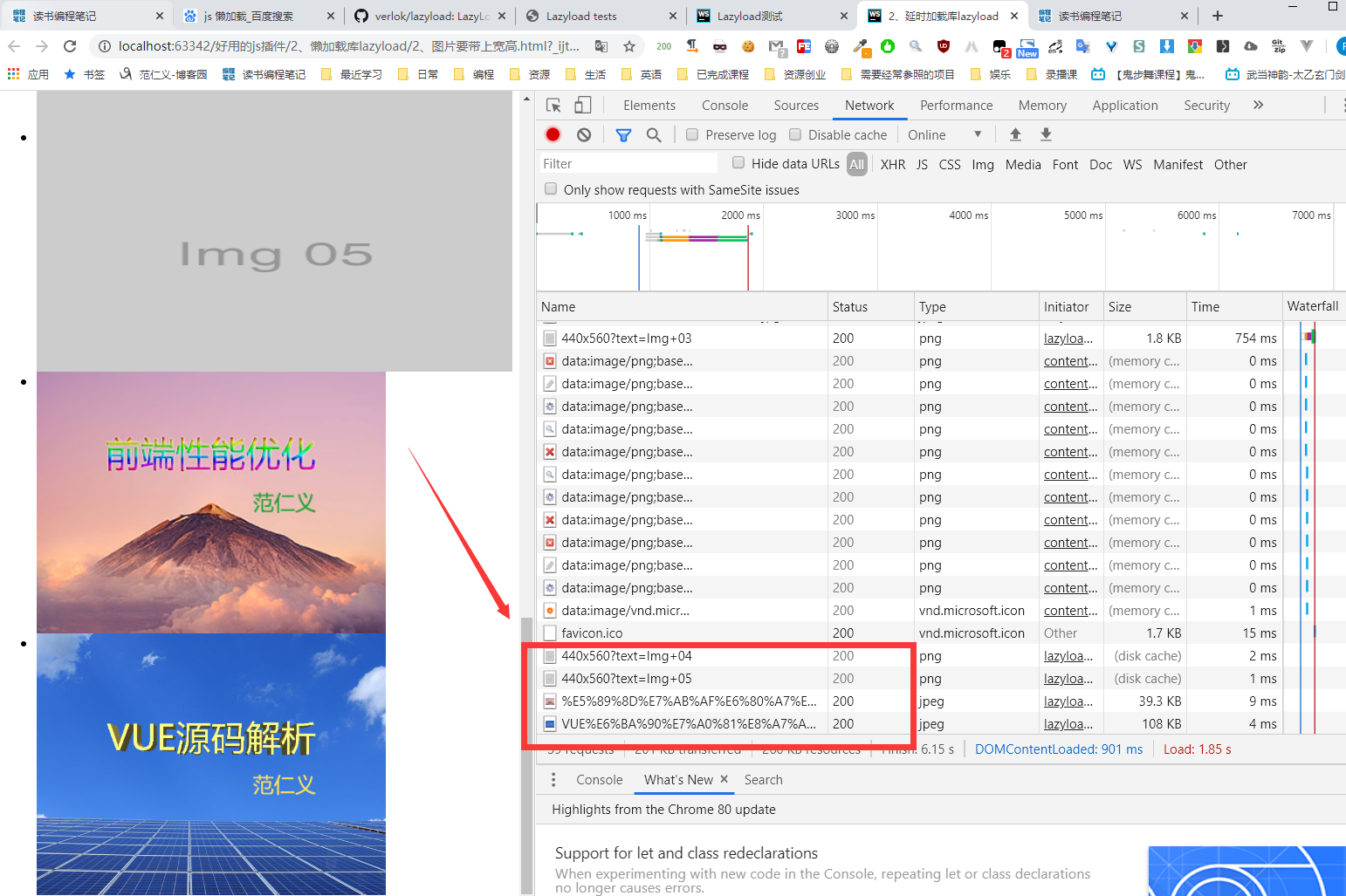Screen dimensions: 1346x896
Task: Open the FE helper extension icon
Action: (x=804, y=46)
